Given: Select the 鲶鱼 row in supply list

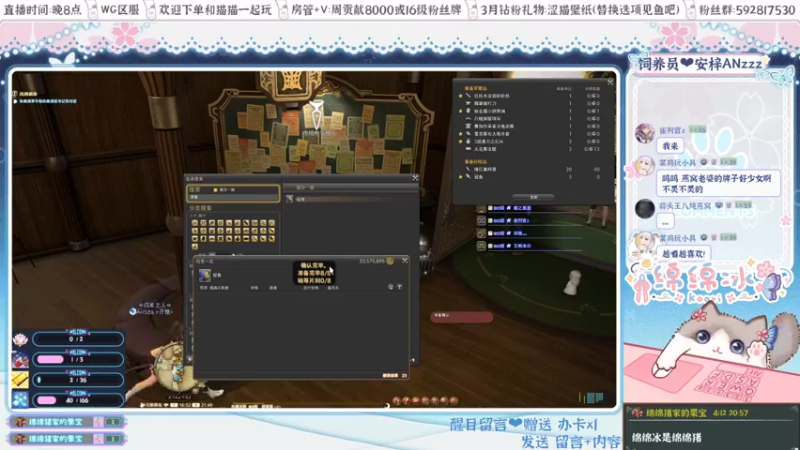Looking at the screenshot, I should click(531, 177).
